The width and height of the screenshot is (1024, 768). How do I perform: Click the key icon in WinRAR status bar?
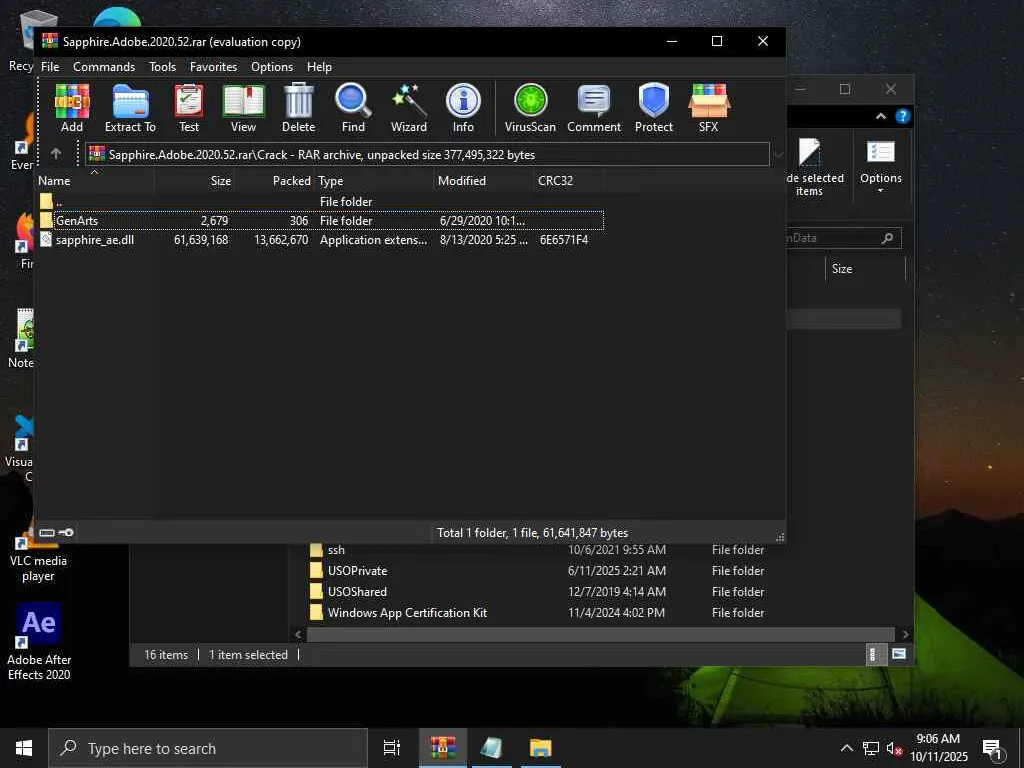coord(66,532)
